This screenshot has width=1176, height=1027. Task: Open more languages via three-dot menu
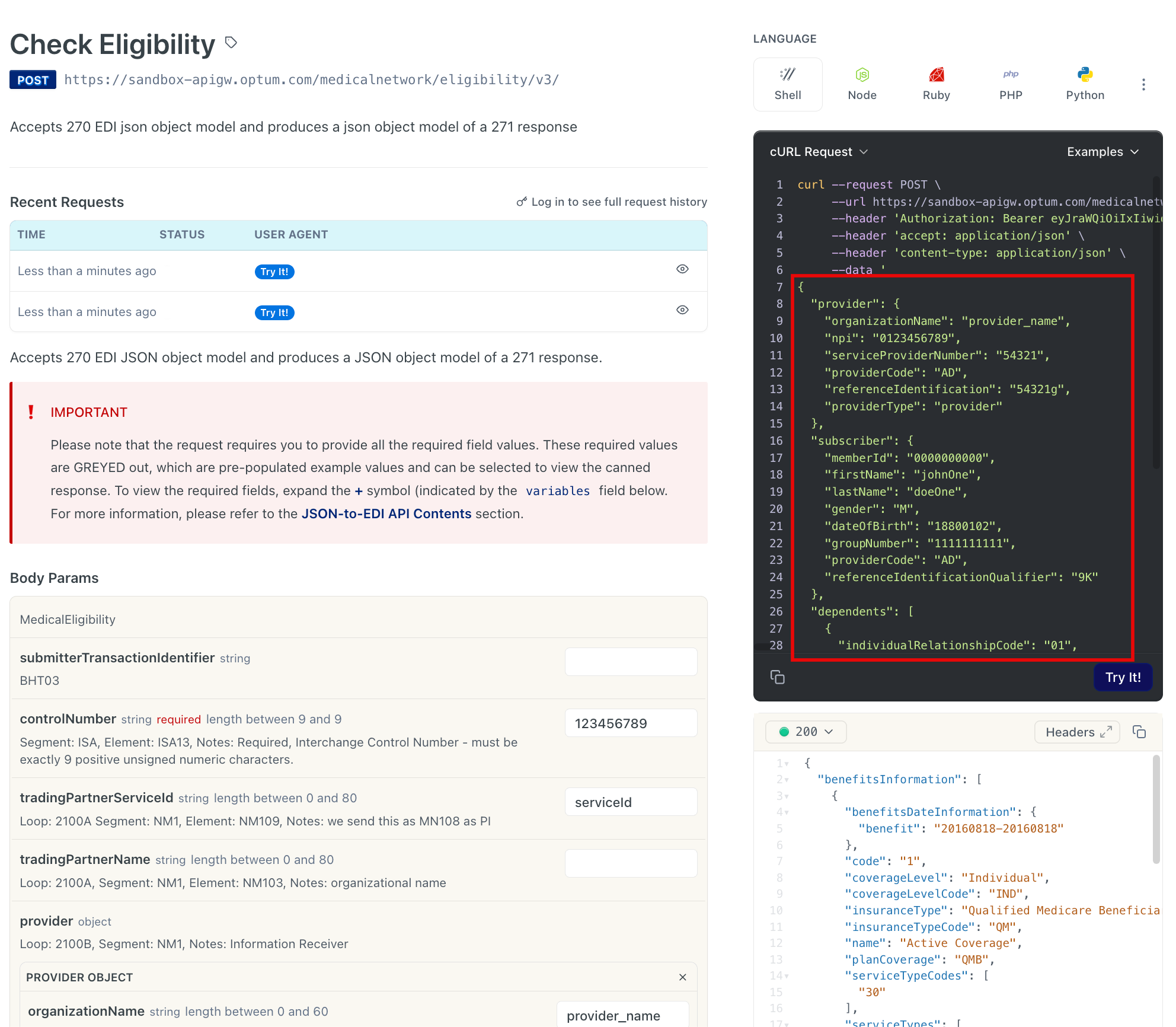click(1143, 85)
